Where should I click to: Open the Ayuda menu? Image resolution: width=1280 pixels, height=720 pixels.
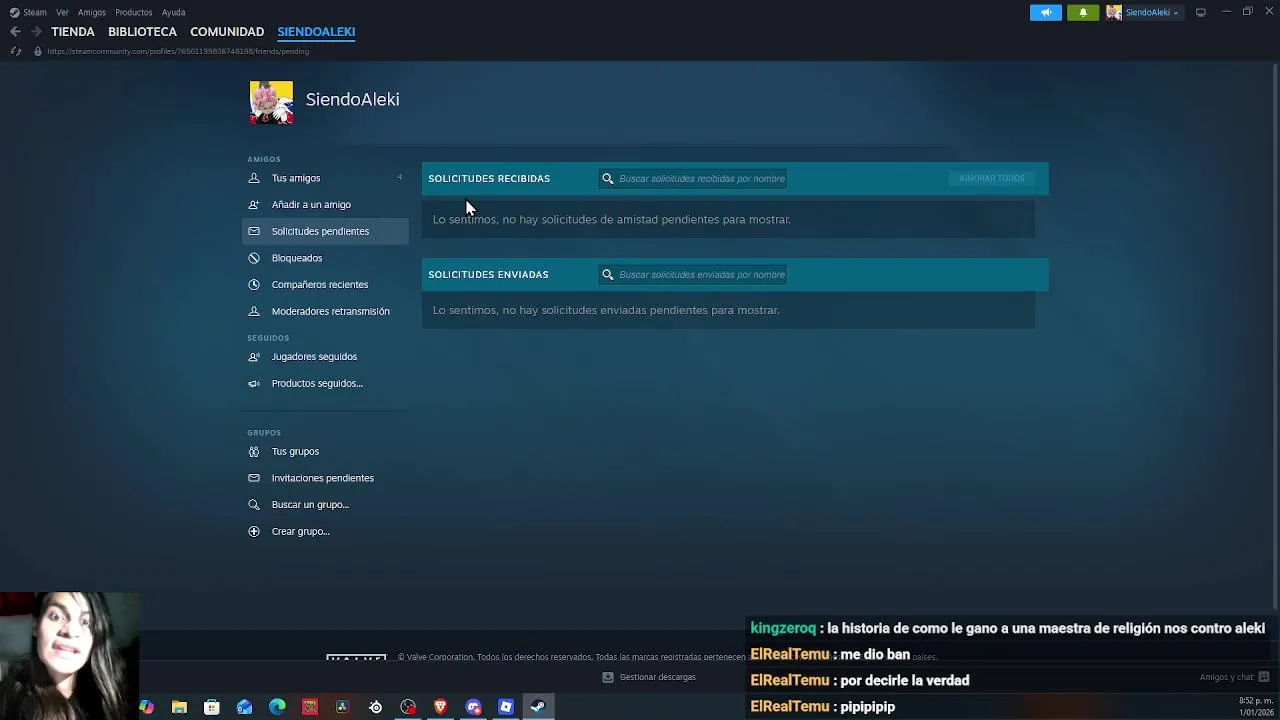[x=173, y=12]
